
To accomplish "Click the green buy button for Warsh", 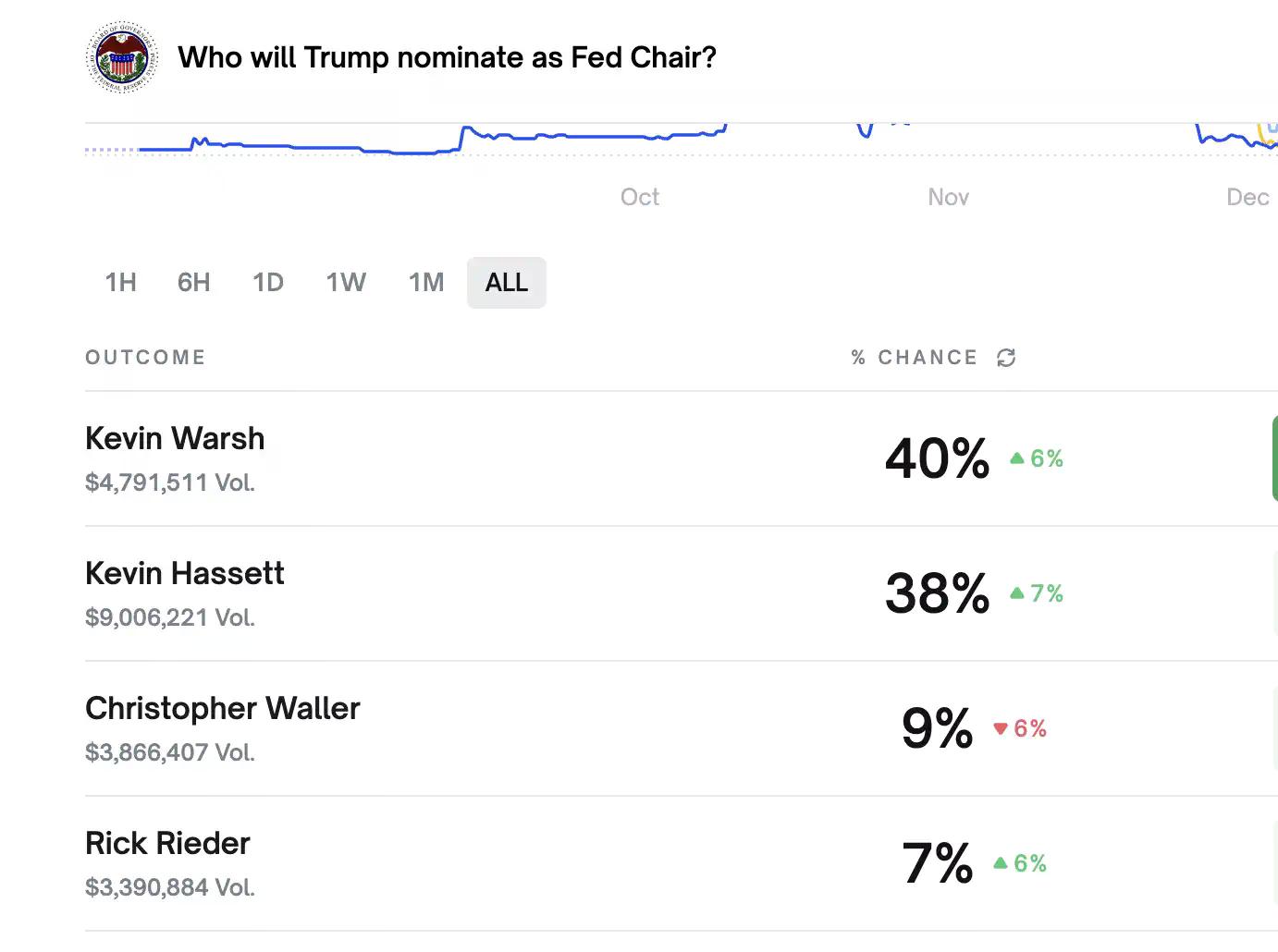I will click(x=1274, y=458).
